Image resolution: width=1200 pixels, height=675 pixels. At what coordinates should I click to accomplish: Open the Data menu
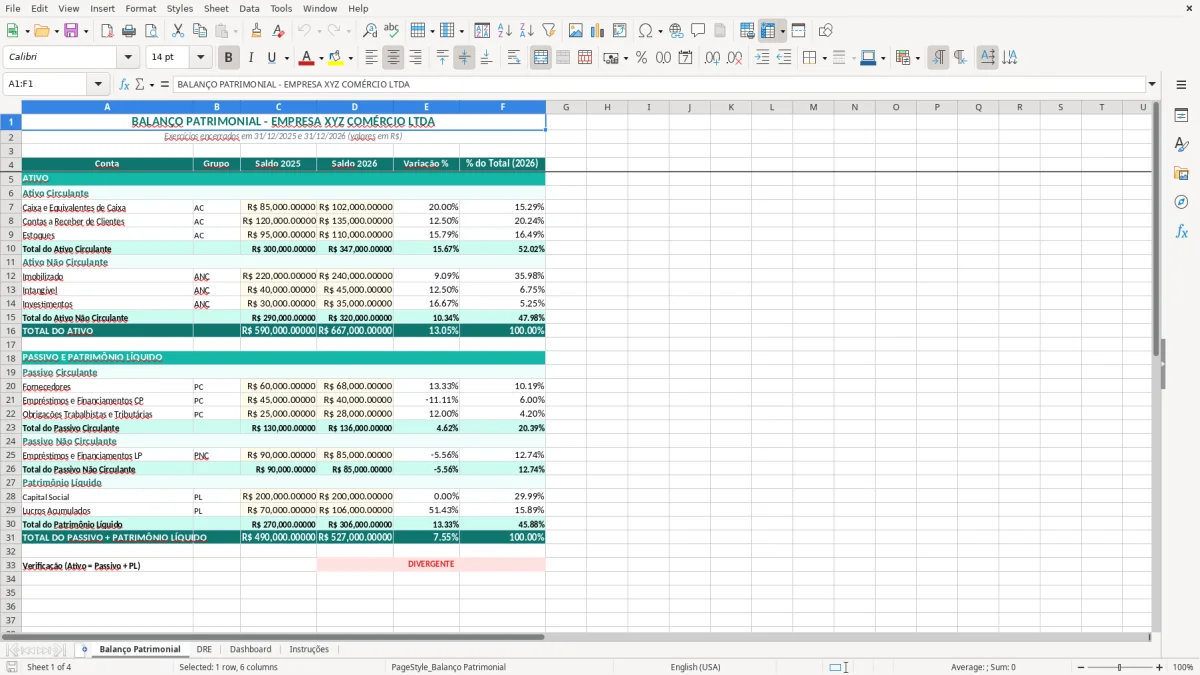click(249, 8)
